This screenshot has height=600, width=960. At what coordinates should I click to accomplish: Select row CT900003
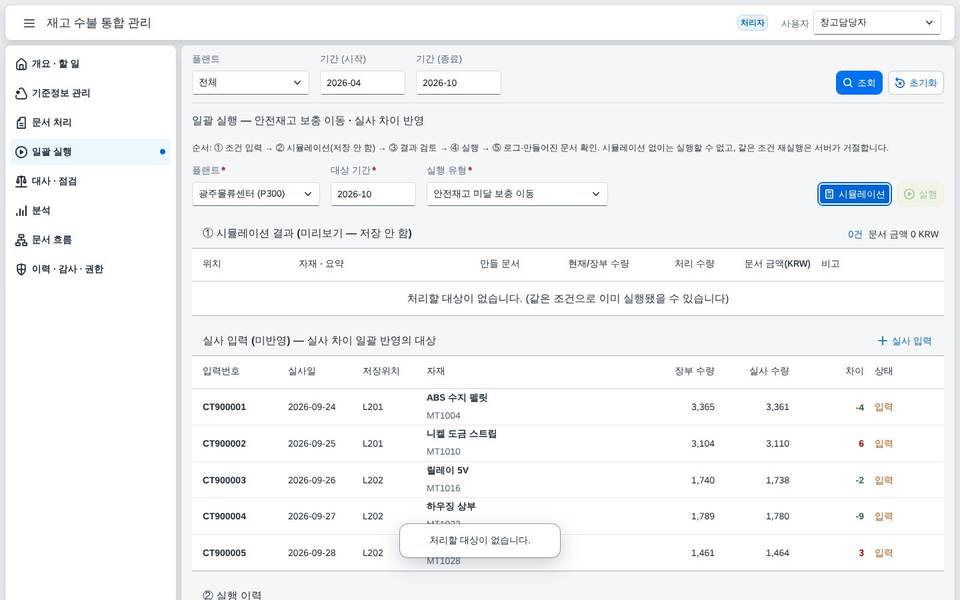pos(568,480)
